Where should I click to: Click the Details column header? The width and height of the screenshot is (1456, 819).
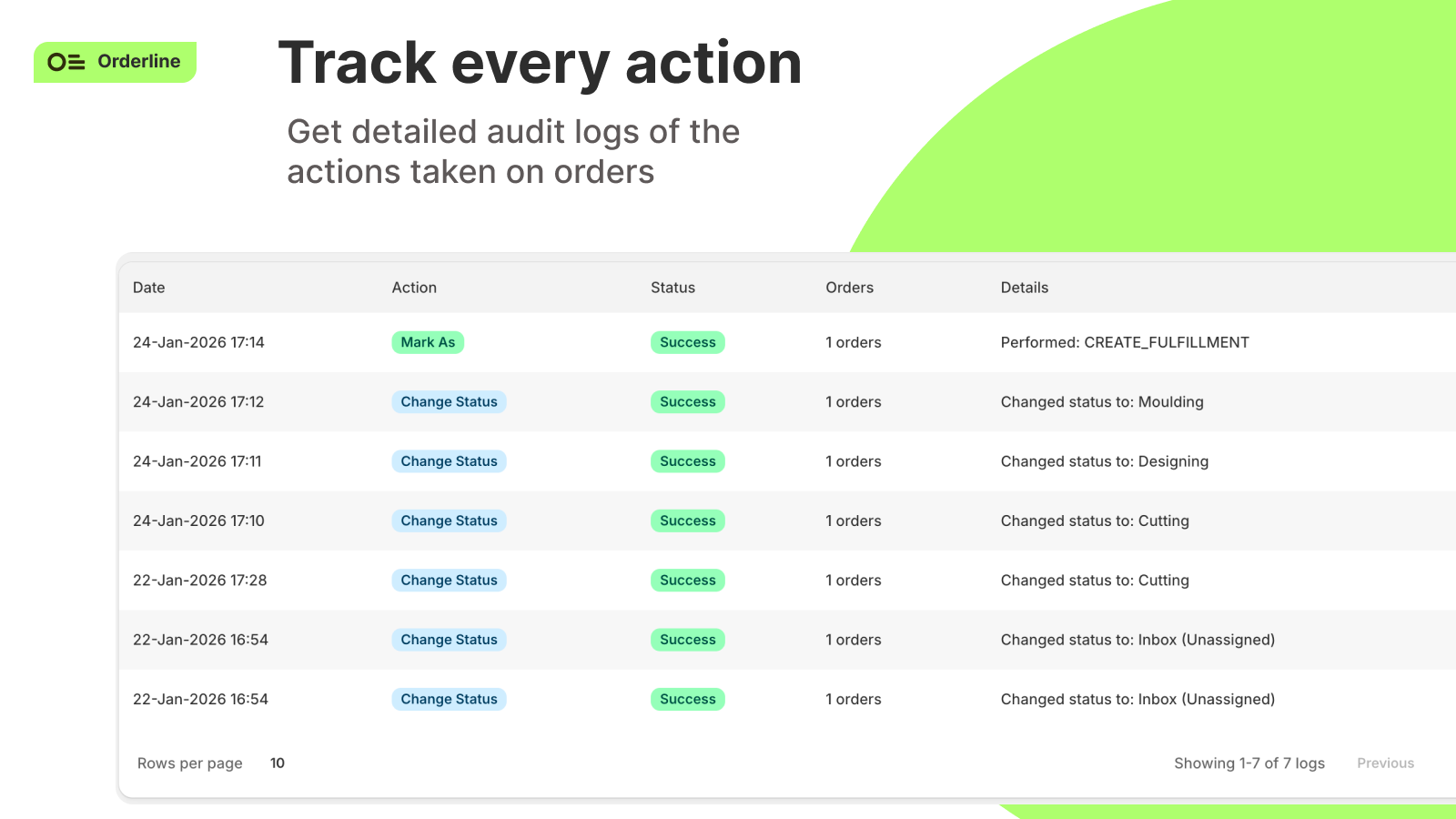coord(1025,288)
